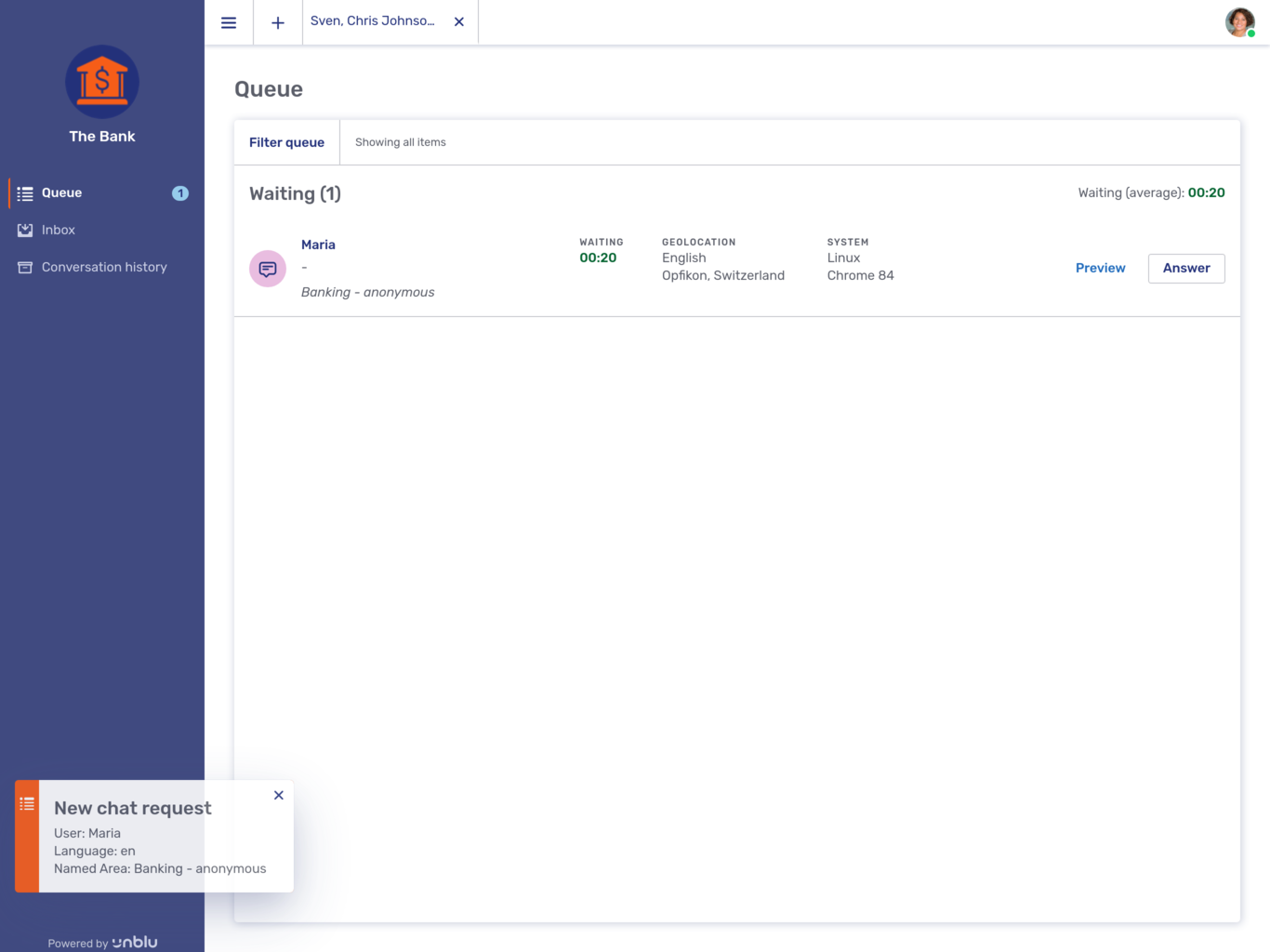Close the Sven, Chris Johnson conversation tab
Image resolution: width=1270 pixels, height=952 pixels.
[x=459, y=22]
